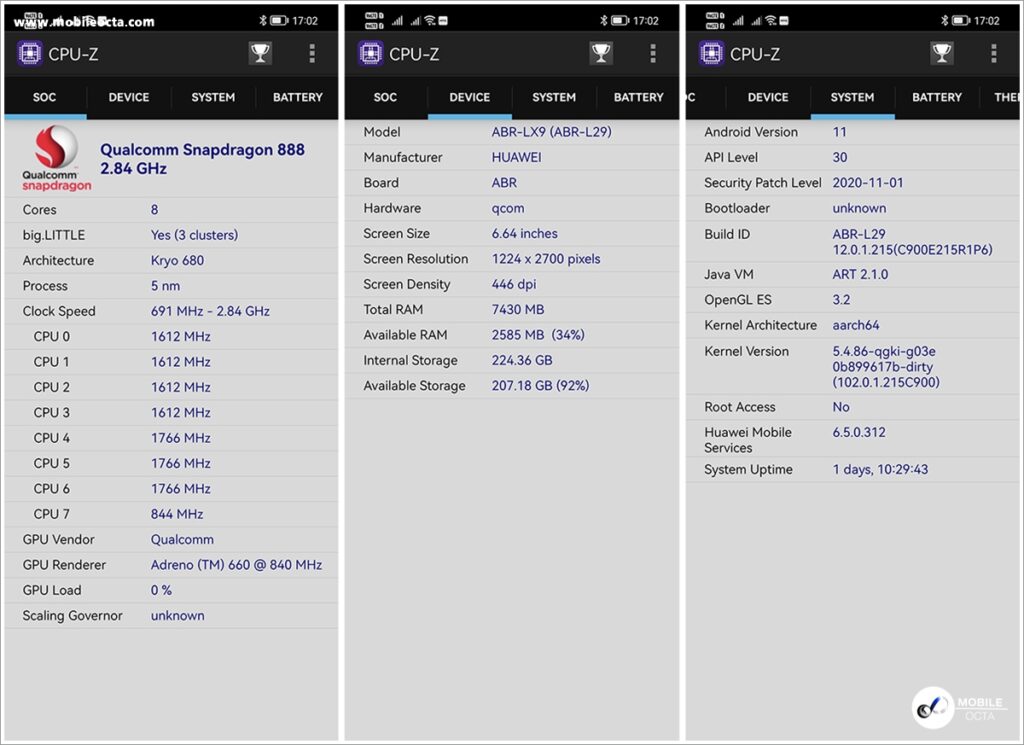Screen dimensions: 1024x745
Task: Select the Scaling Governor value "unknown"
Action: pos(178,616)
